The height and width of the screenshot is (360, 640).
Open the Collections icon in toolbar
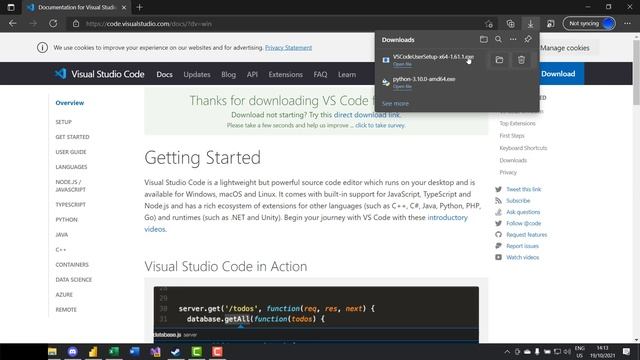(x=510, y=24)
